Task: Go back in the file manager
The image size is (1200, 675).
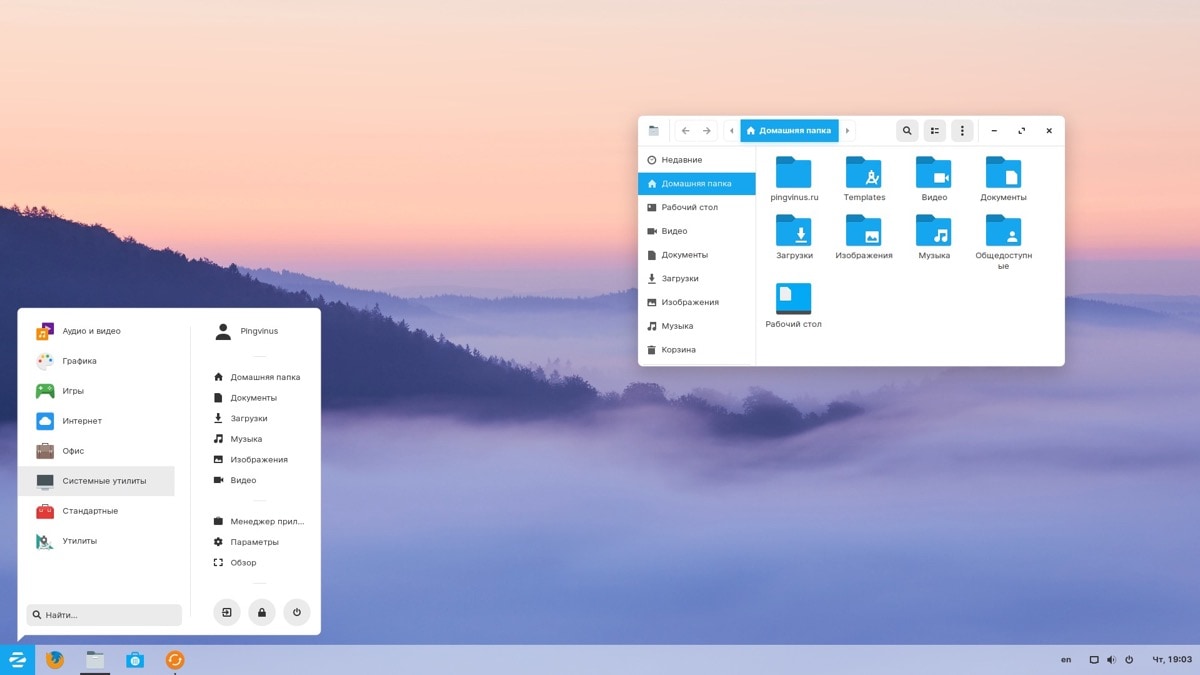Action: pyautogui.click(x=686, y=131)
